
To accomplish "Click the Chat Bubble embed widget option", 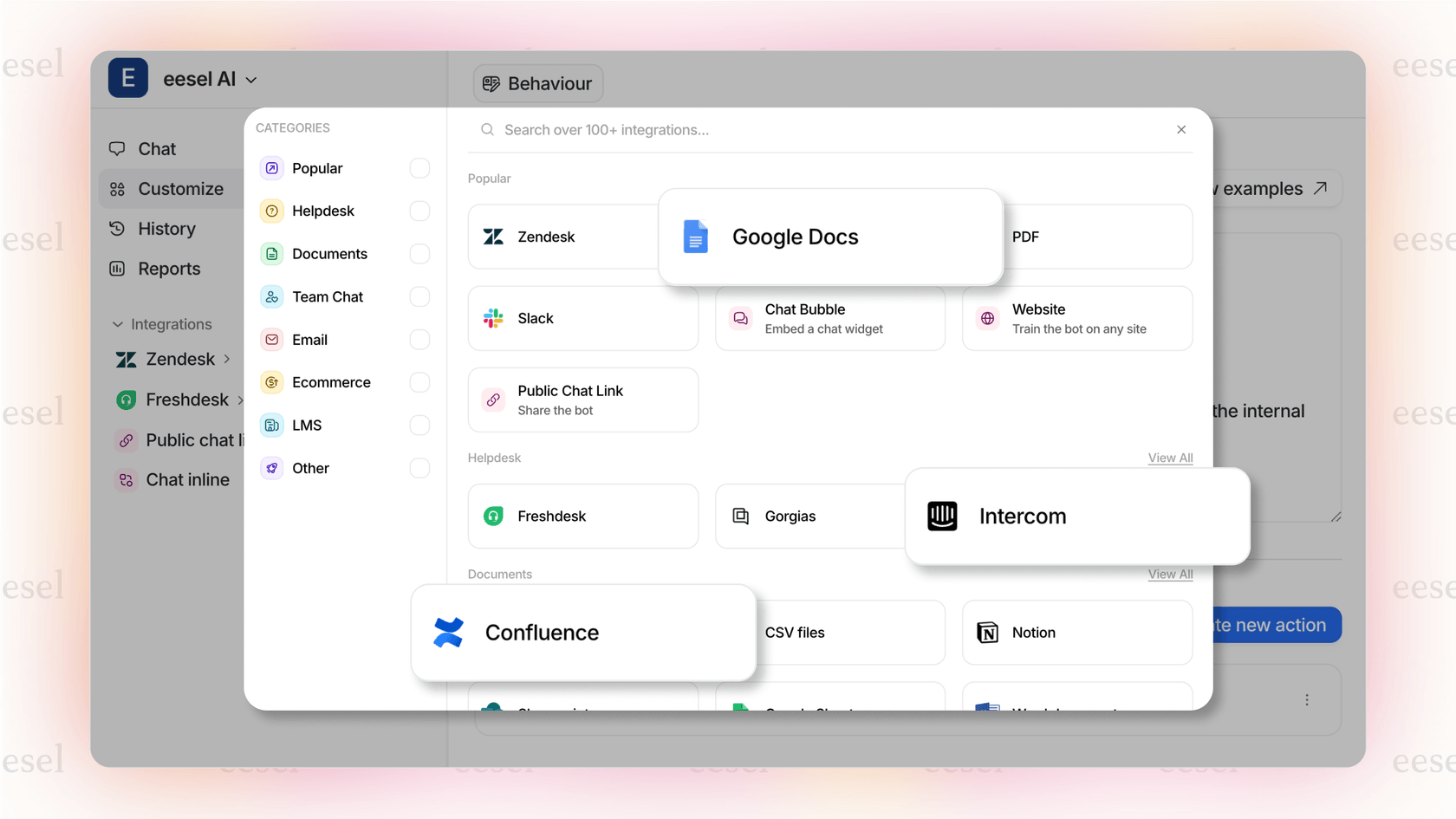I will point(803,318).
